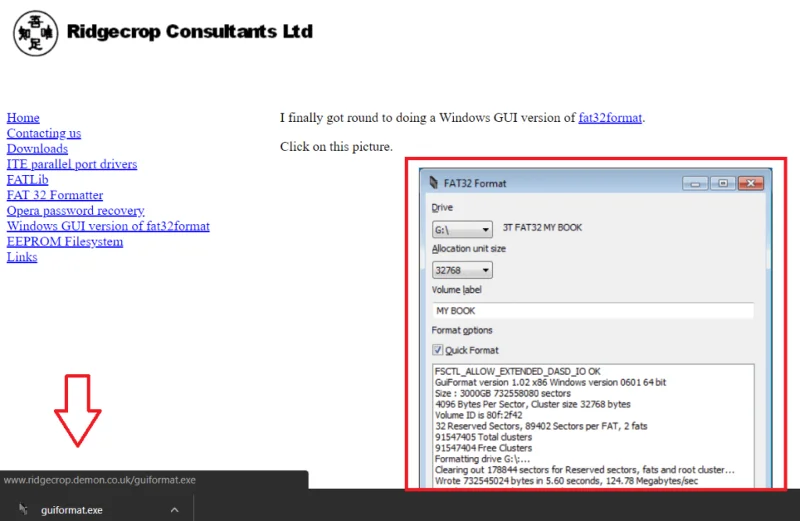Open the FATLib link
800x521 pixels.
(x=28, y=180)
